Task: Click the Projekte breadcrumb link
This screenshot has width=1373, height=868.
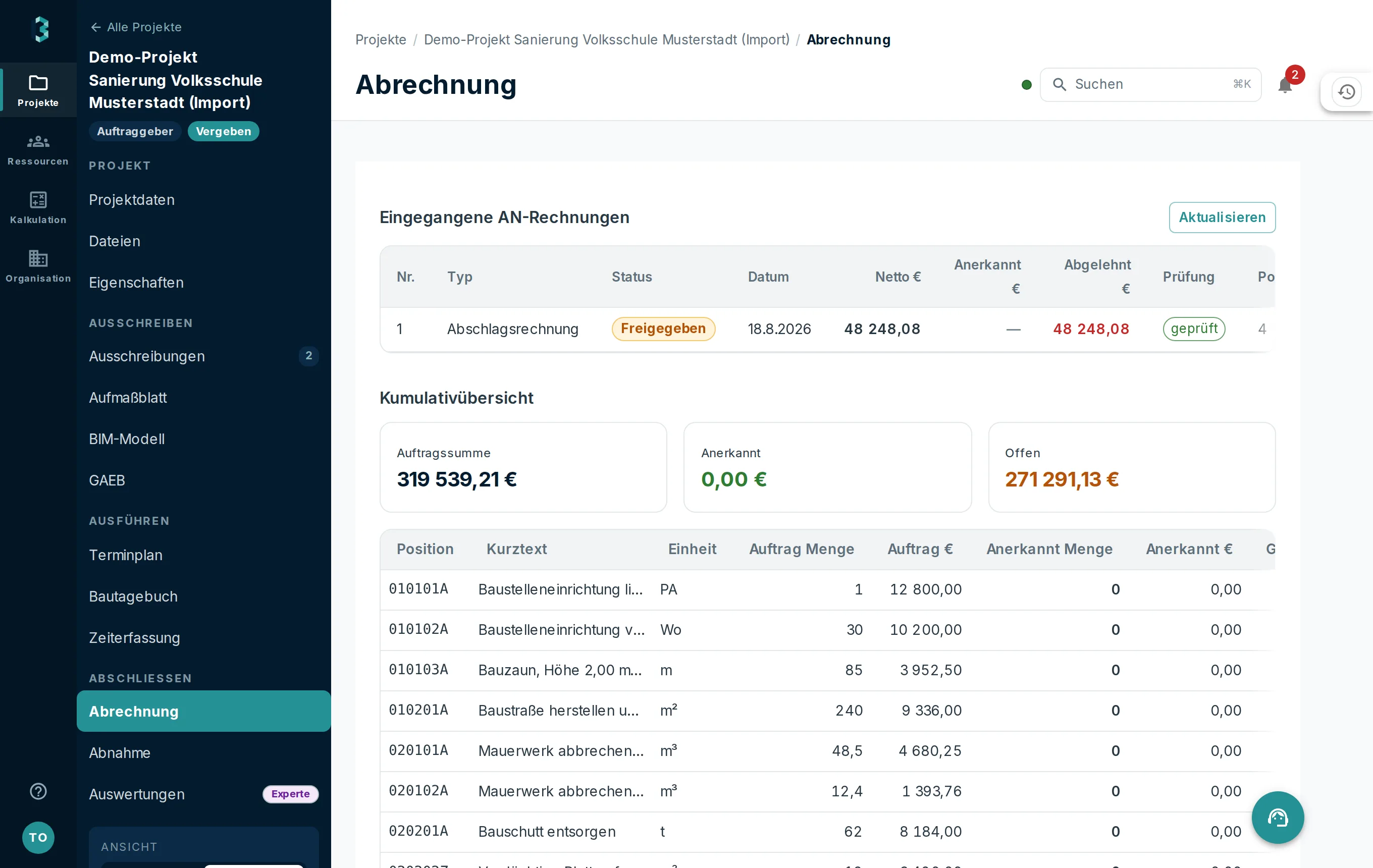Action: click(x=380, y=39)
